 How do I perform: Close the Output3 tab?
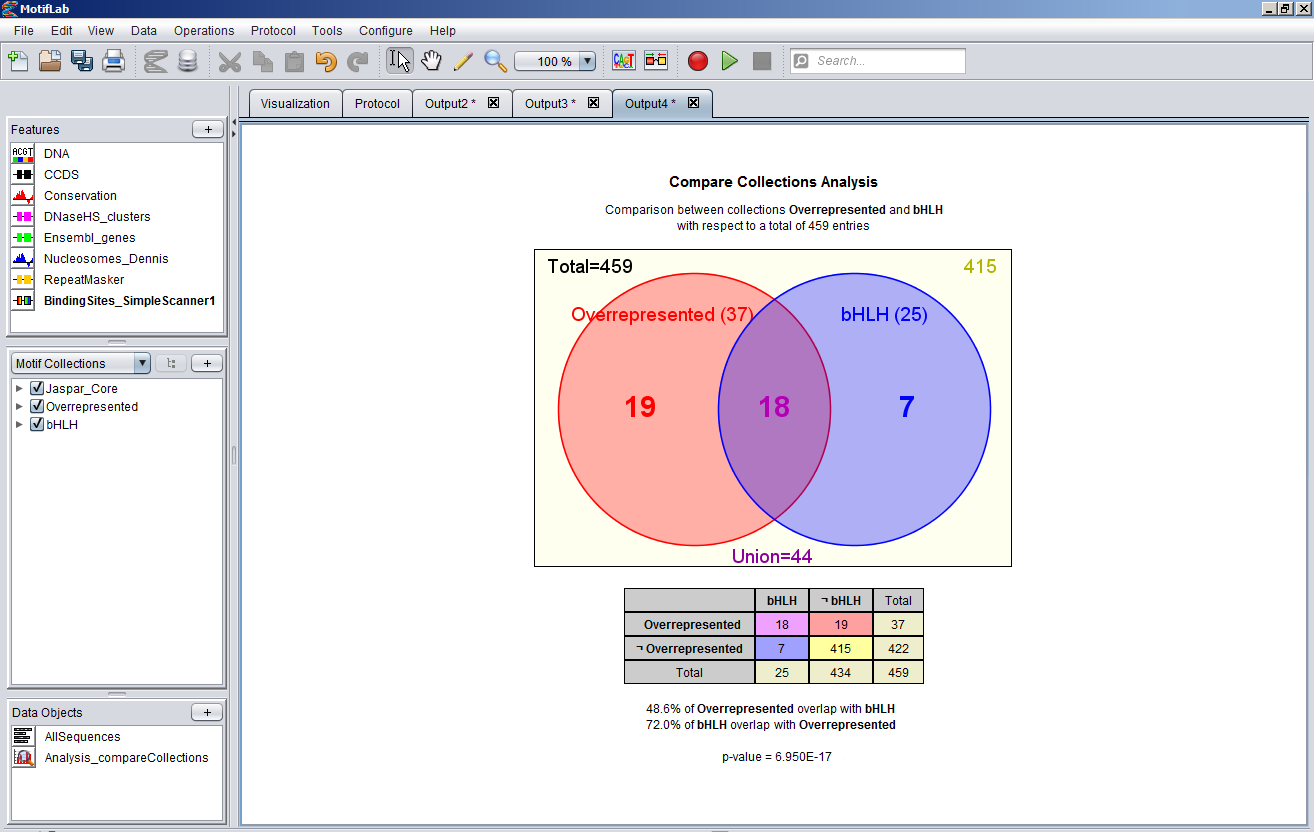coord(593,103)
